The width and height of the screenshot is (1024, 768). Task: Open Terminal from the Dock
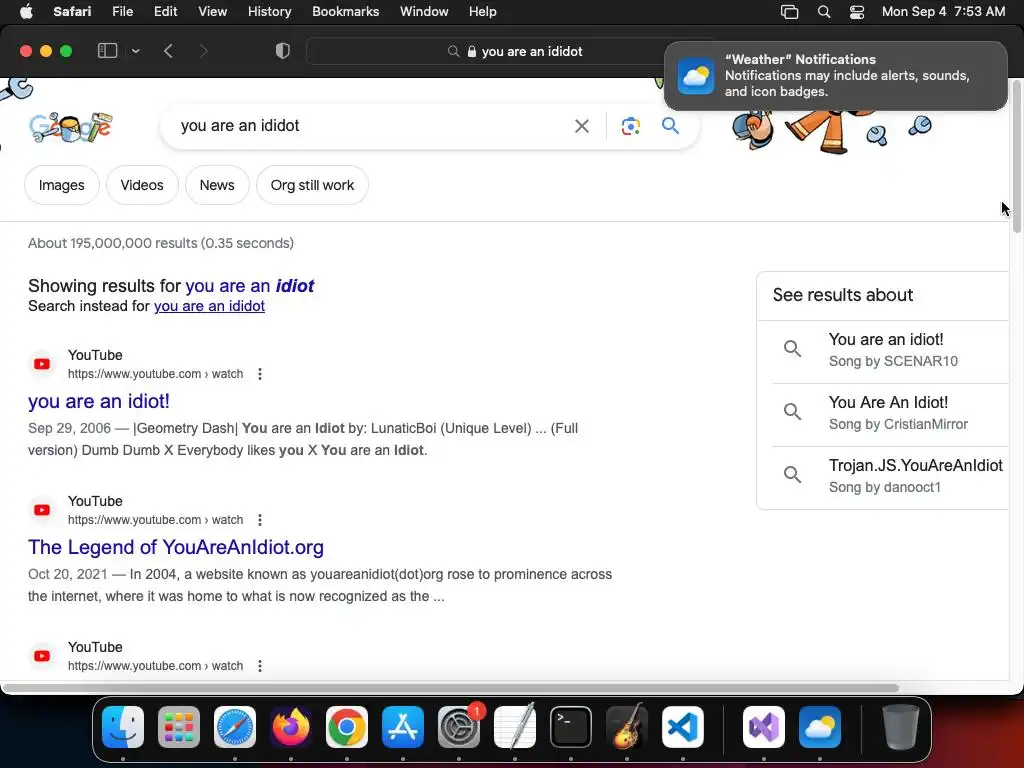pos(571,727)
